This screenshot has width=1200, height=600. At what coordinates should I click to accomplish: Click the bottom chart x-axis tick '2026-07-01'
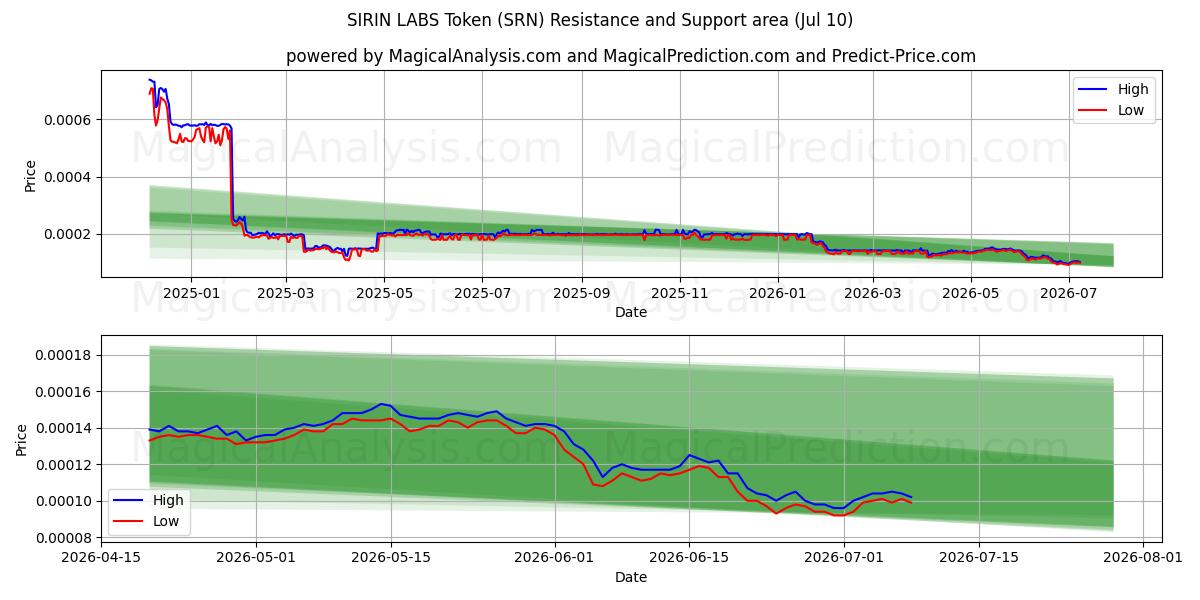(843, 559)
